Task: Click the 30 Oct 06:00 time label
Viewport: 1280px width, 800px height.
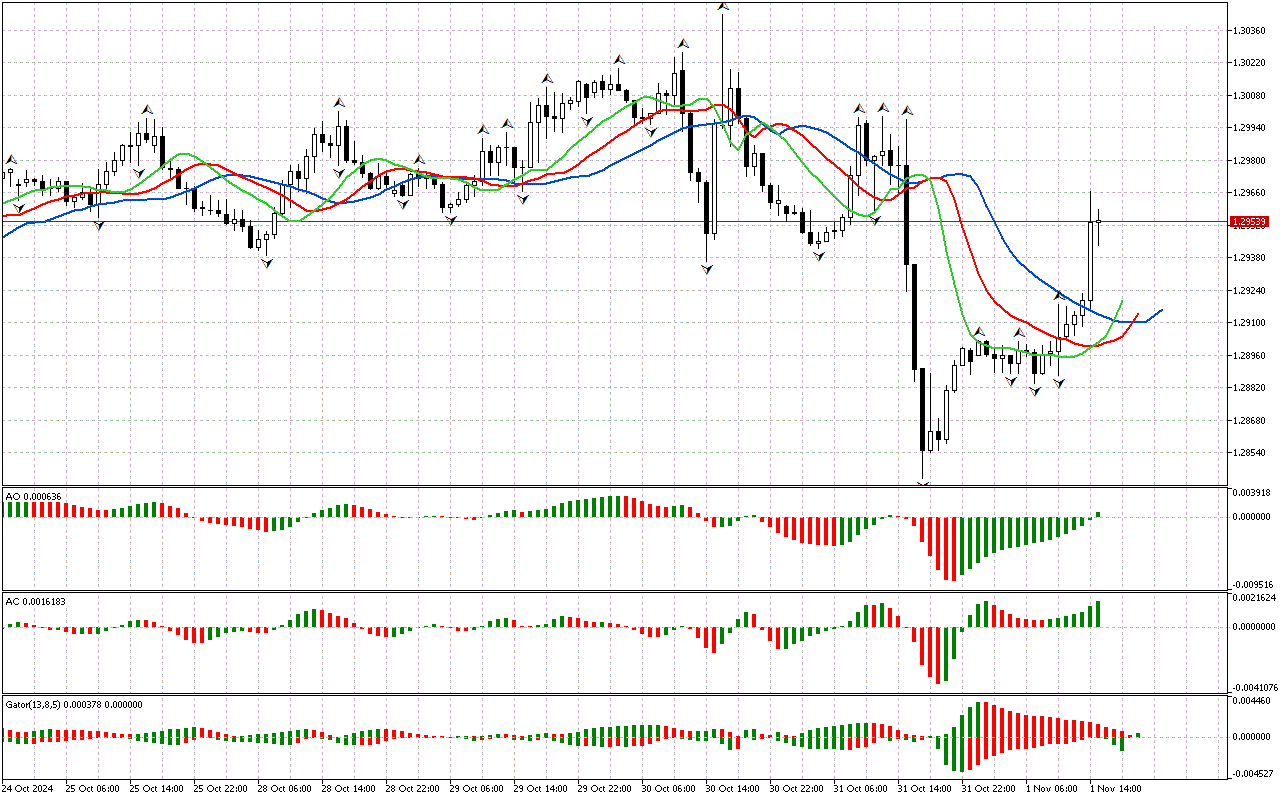Action: pos(671,788)
